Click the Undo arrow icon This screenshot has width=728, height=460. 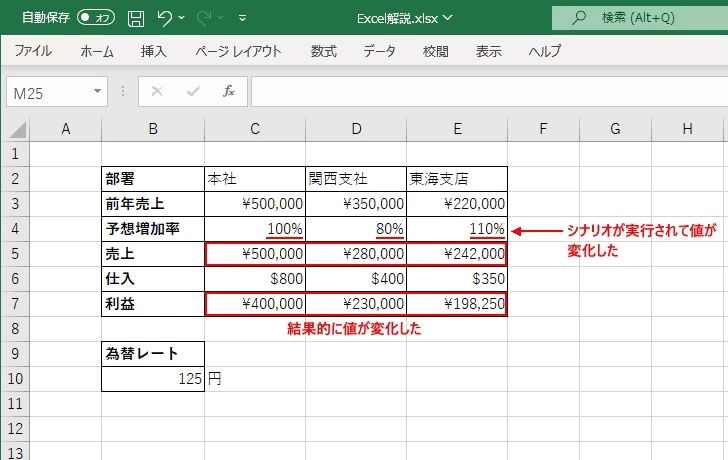(x=164, y=18)
